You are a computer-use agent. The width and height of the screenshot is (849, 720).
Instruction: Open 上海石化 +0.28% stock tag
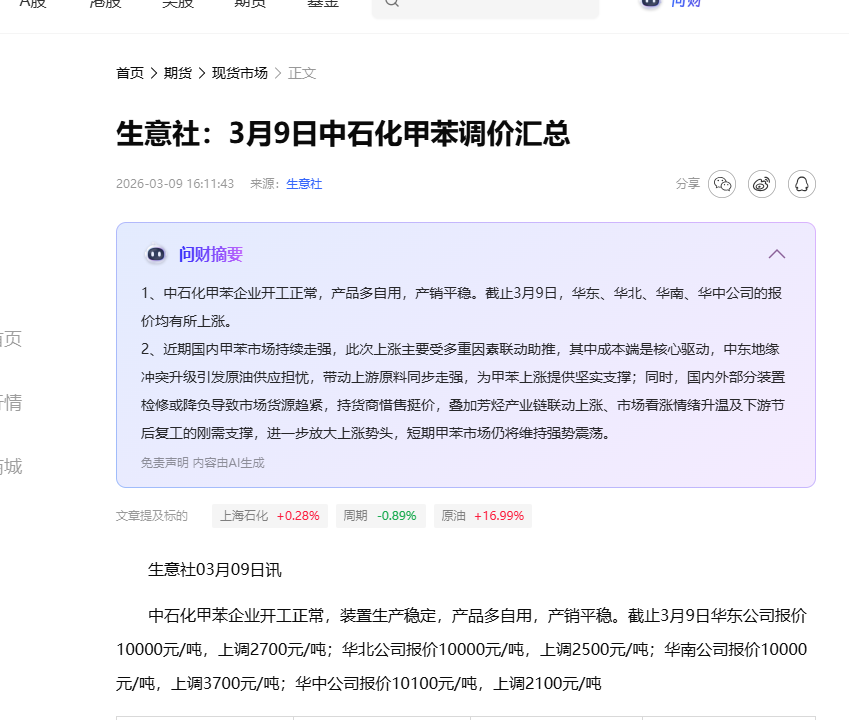pyautogui.click(x=270, y=516)
